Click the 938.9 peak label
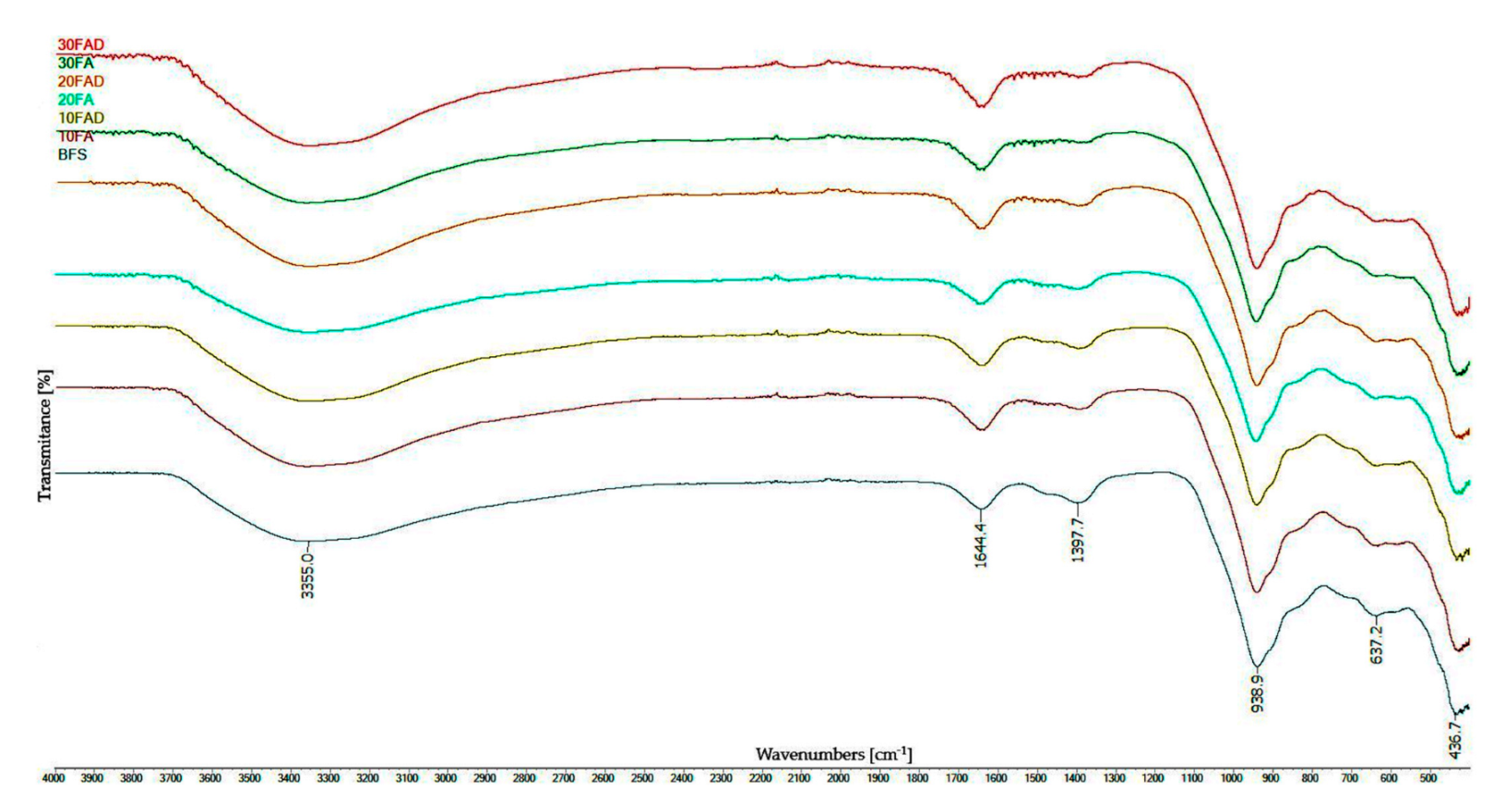1493x812 pixels. [1257, 693]
